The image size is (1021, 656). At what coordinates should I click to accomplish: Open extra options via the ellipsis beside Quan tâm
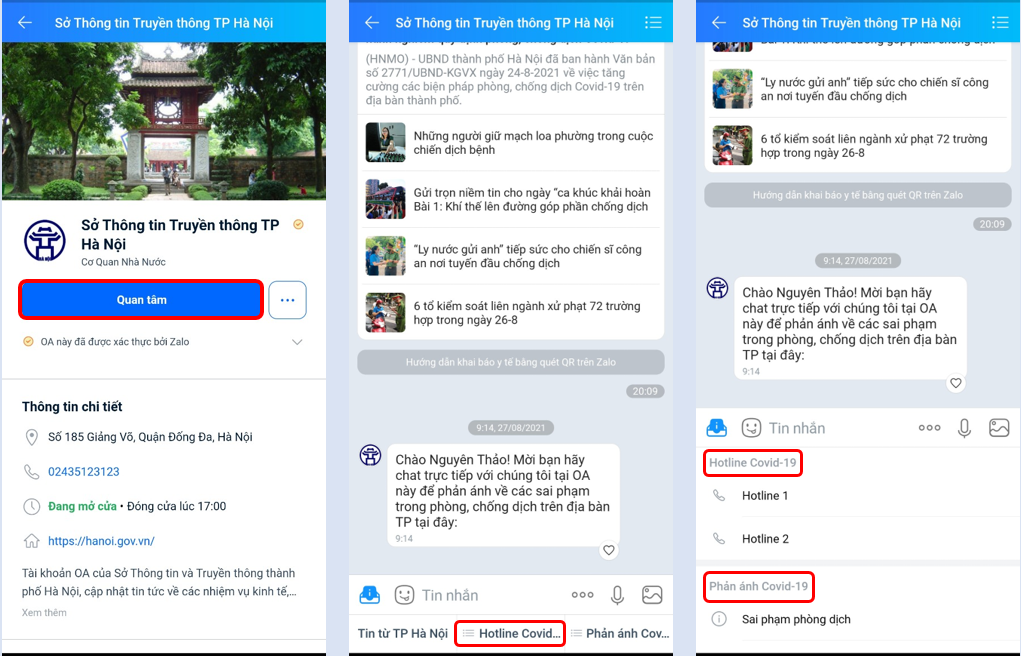pos(287,299)
